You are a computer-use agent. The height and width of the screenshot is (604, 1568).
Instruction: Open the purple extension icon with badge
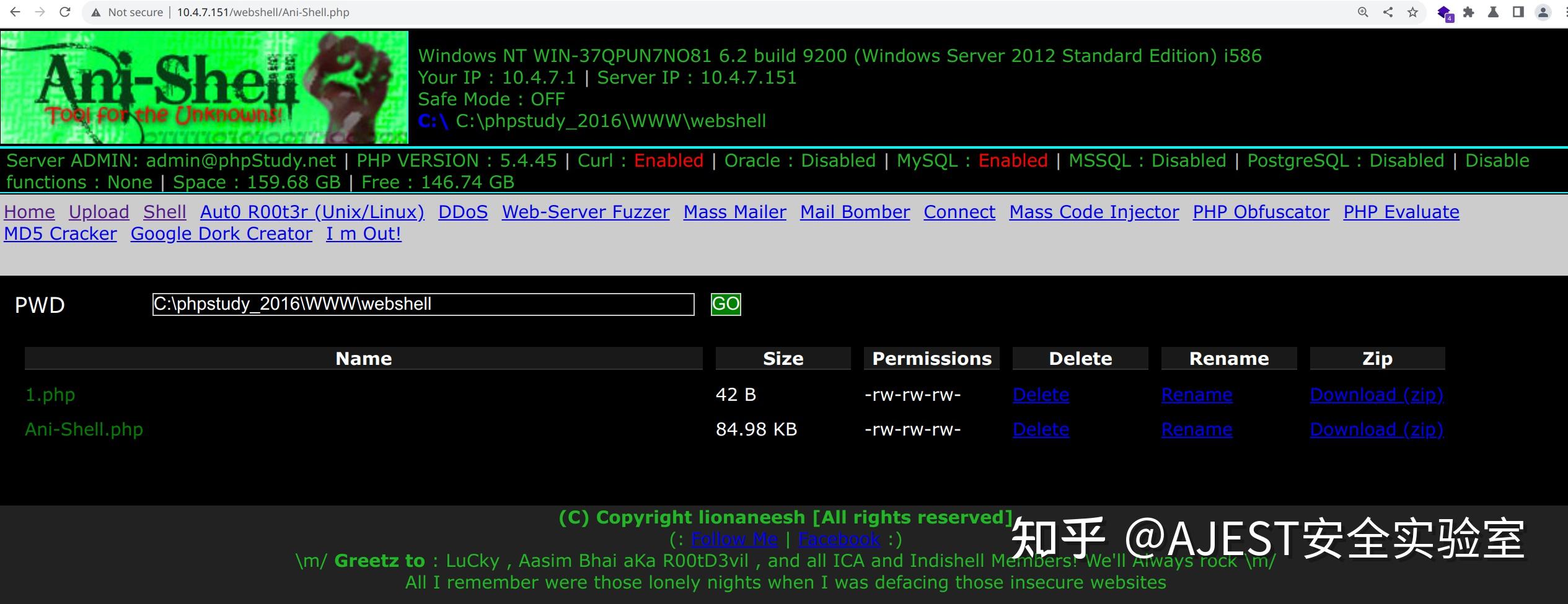pyautogui.click(x=1445, y=13)
